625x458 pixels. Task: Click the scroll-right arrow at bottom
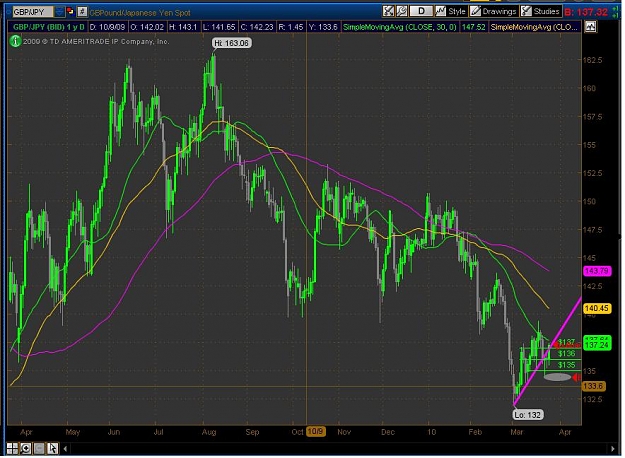pos(613,449)
